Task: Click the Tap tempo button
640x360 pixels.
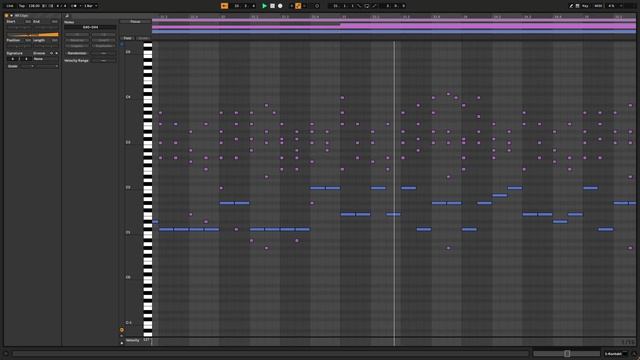Action: pyautogui.click(x=22, y=6)
